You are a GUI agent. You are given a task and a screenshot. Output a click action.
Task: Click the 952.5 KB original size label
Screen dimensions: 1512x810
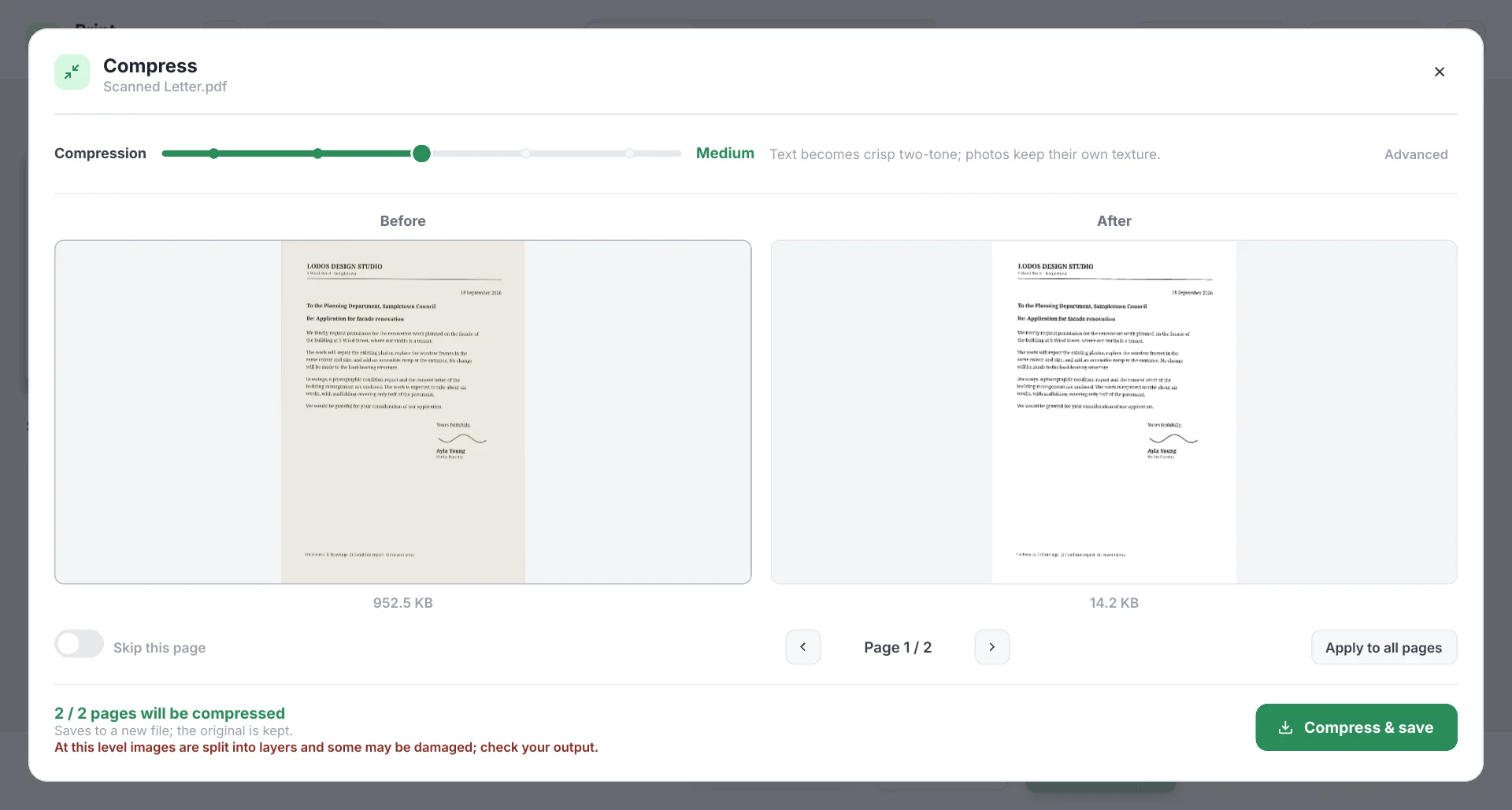[x=402, y=603]
